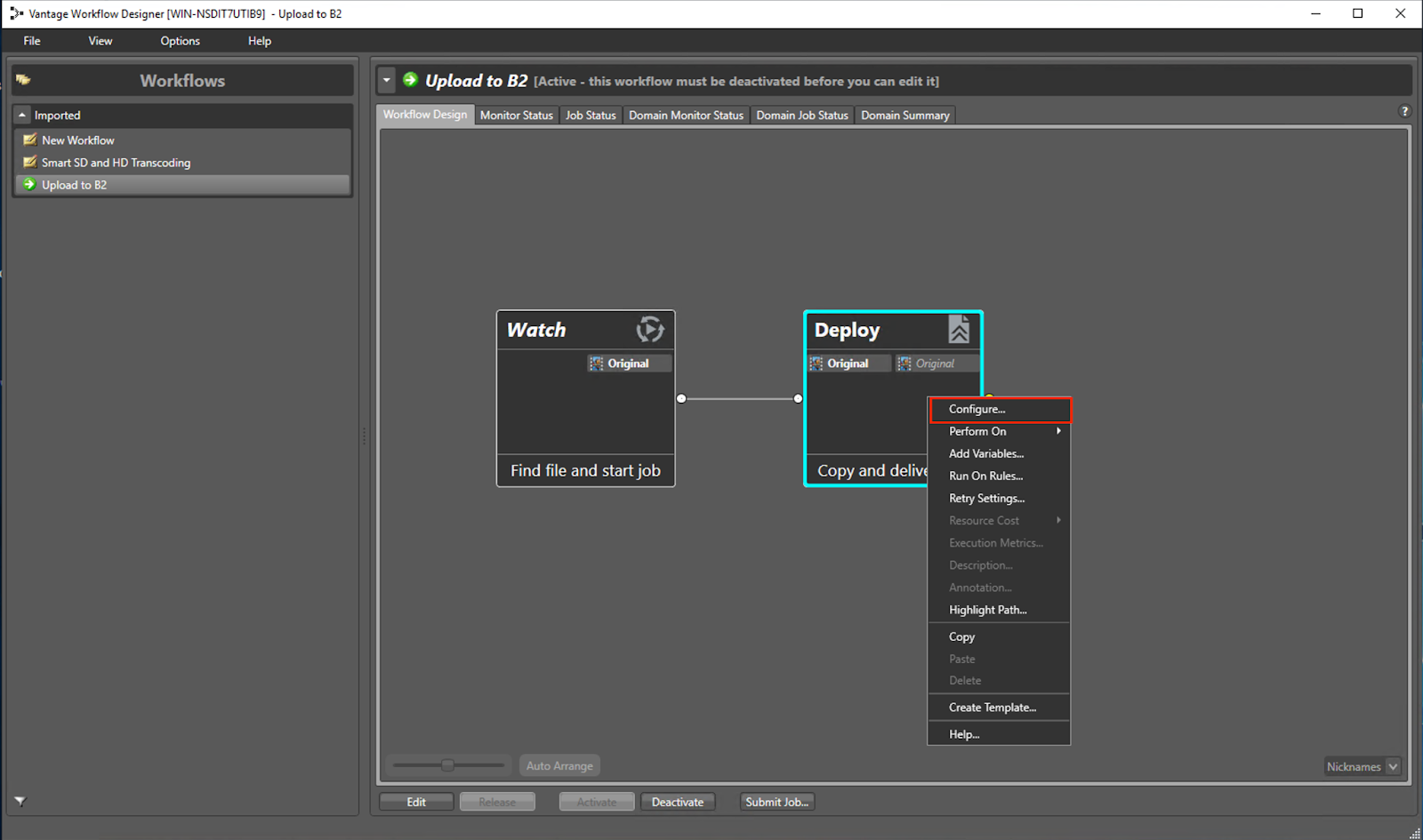The height and width of the screenshot is (840, 1423).
Task: Click the Auto Arrange button
Action: click(x=559, y=765)
